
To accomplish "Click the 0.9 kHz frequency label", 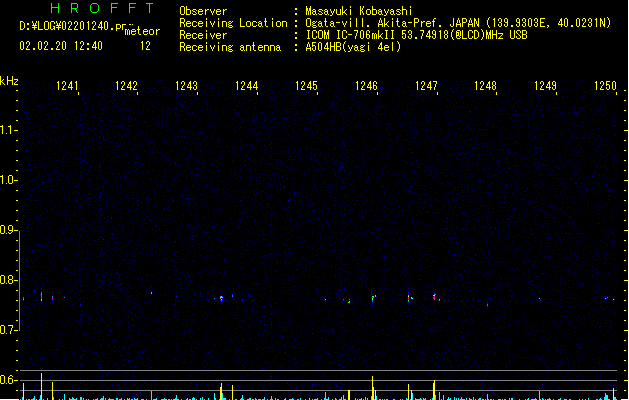I will 7,230.
